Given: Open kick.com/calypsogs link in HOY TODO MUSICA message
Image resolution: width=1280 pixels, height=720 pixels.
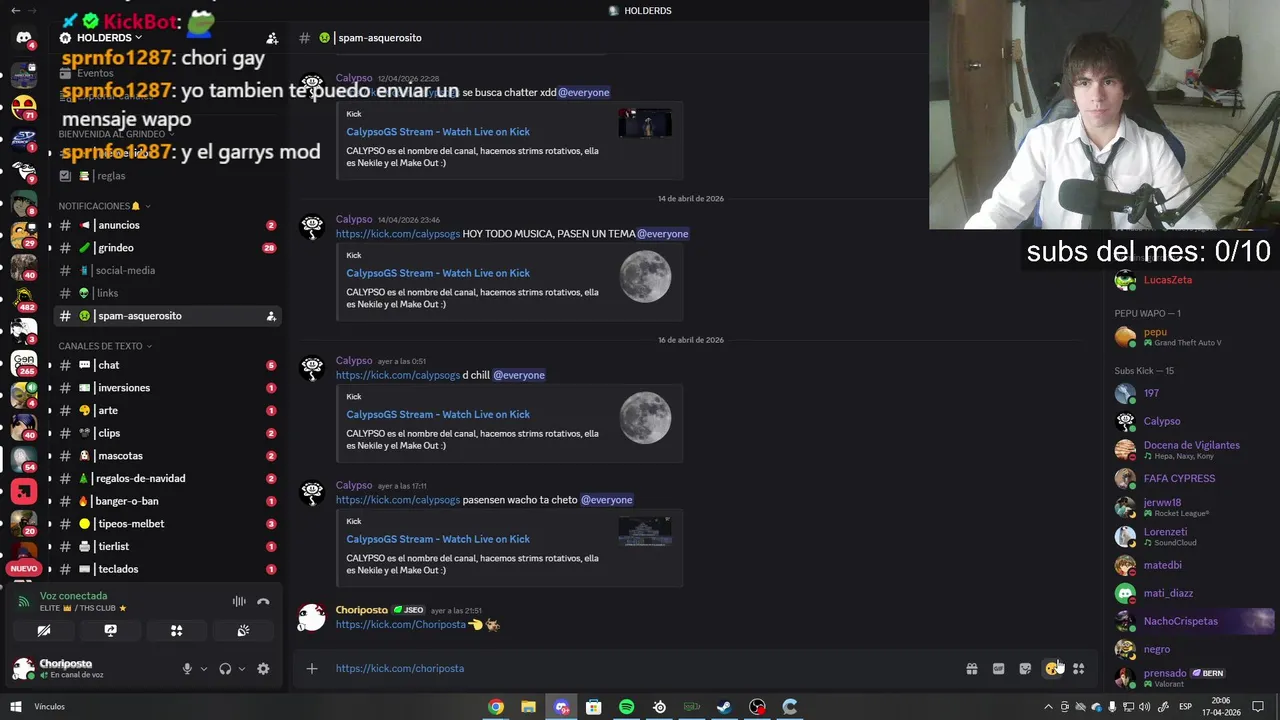Looking at the screenshot, I should pos(398,234).
